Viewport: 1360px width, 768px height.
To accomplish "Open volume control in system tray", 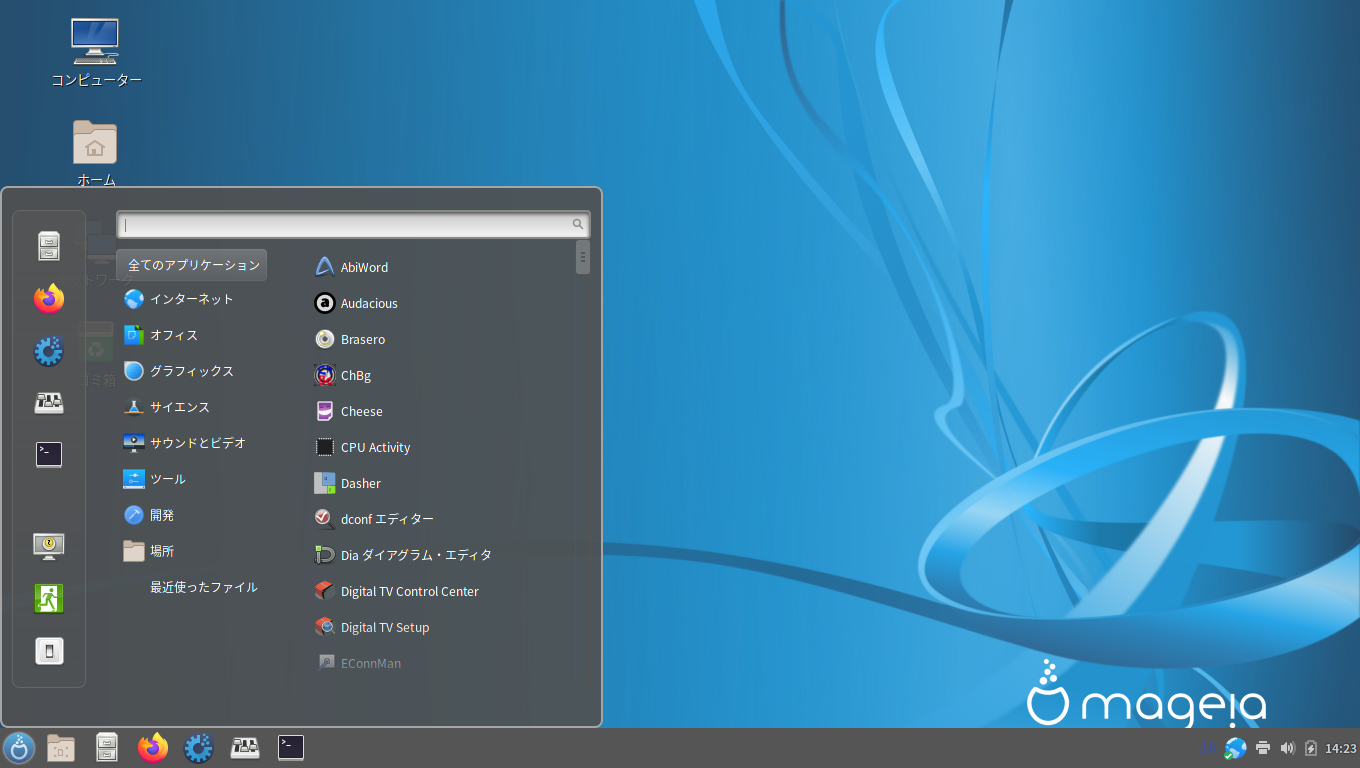I will 1287,748.
